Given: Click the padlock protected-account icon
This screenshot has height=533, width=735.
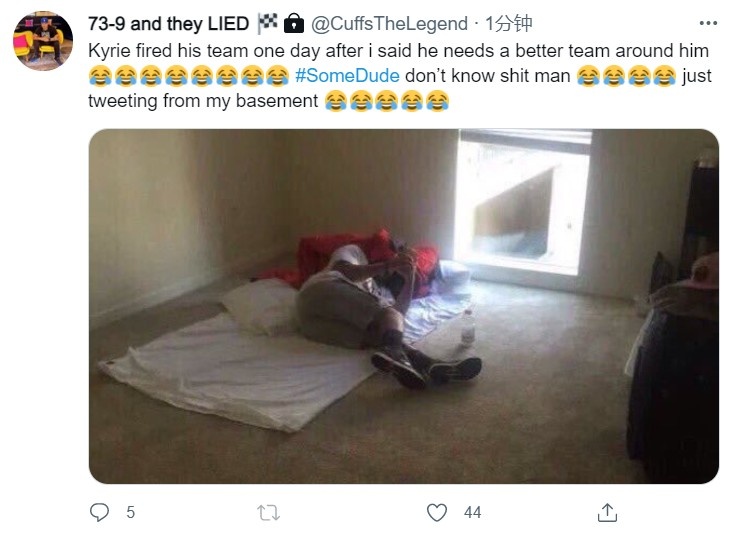Looking at the screenshot, I should click(294, 23).
